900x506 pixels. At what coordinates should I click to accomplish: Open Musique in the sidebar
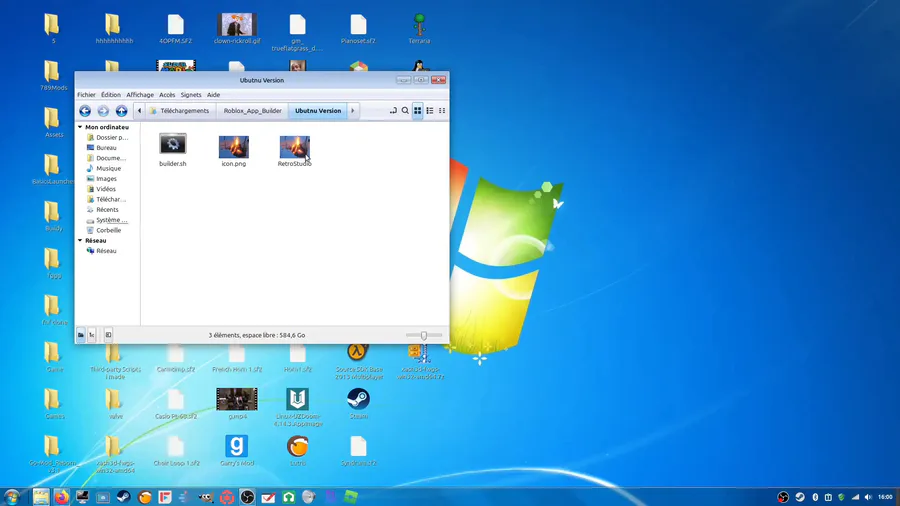pos(104,169)
